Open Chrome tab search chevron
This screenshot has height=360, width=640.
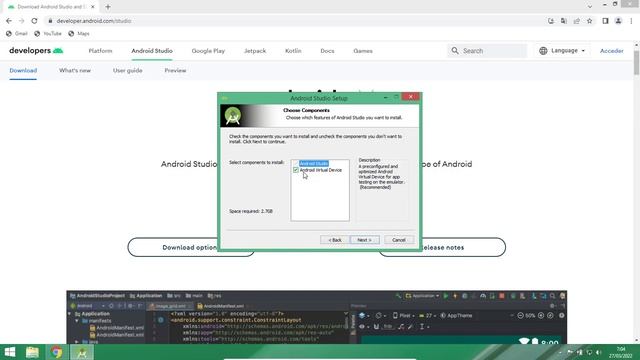coord(589,7)
